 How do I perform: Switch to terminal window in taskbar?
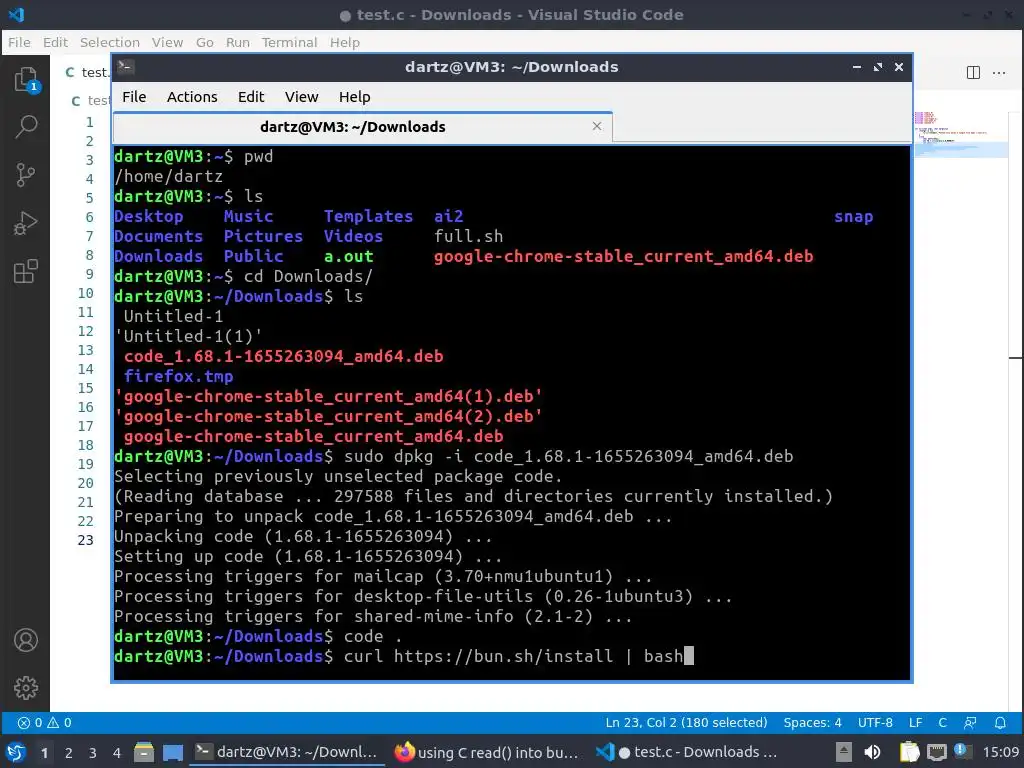pyautogui.click(x=287, y=752)
